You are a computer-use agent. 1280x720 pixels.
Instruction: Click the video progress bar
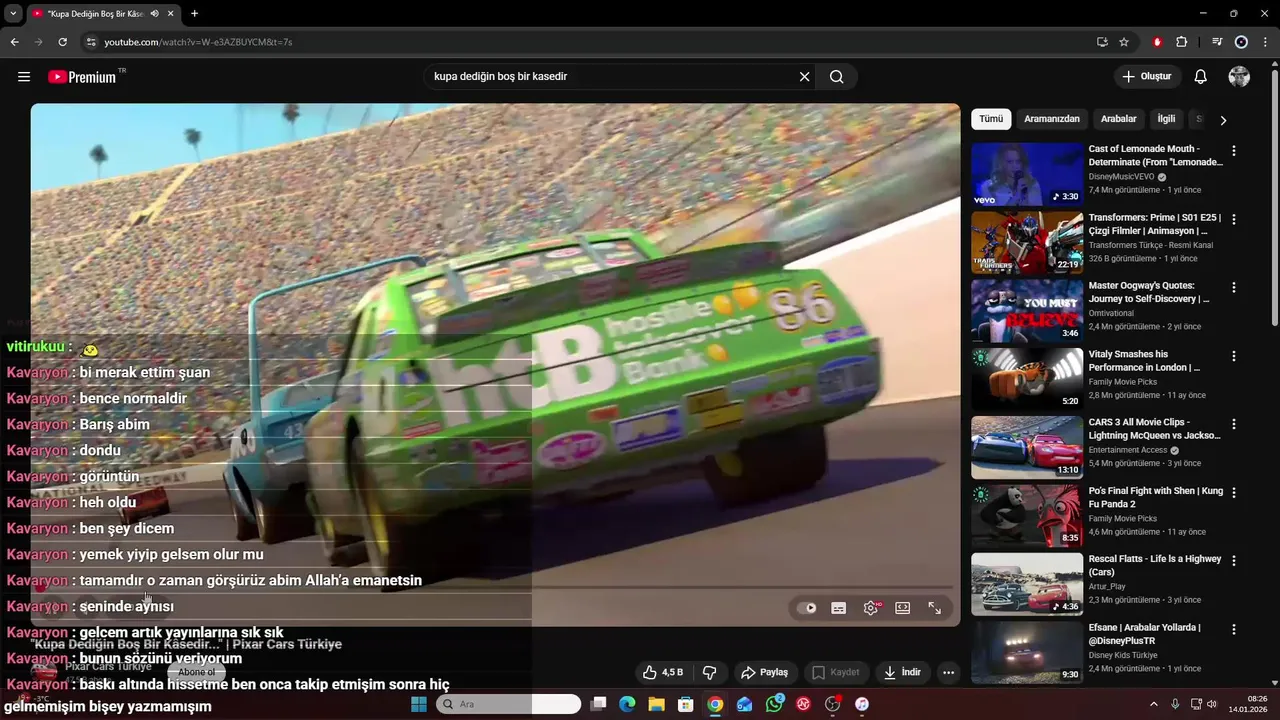click(495, 587)
